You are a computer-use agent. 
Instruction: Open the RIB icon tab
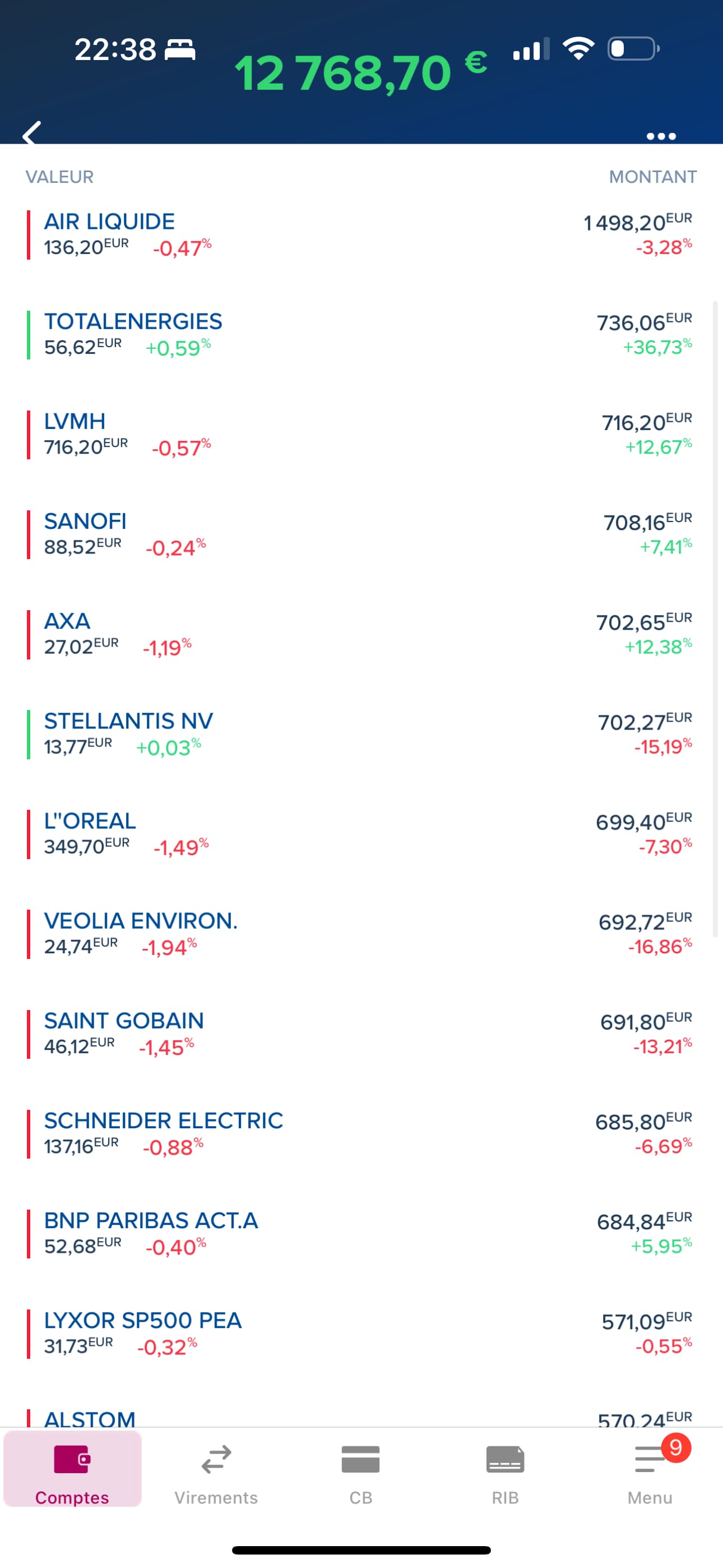pyautogui.click(x=505, y=1460)
